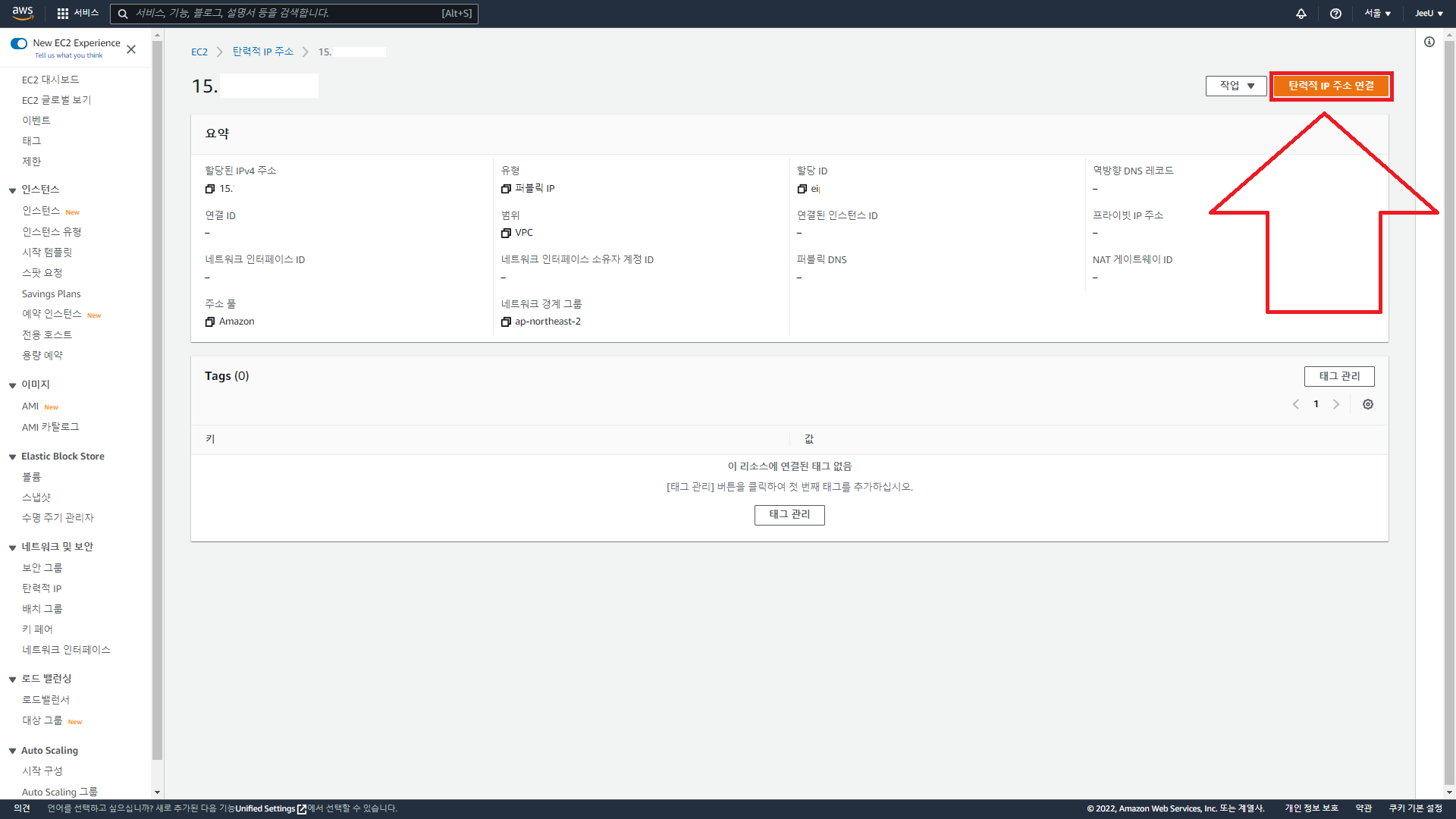Open 보안 그룹 in sidebar
Screen dimensions: 1456x819
pos(42,568)
